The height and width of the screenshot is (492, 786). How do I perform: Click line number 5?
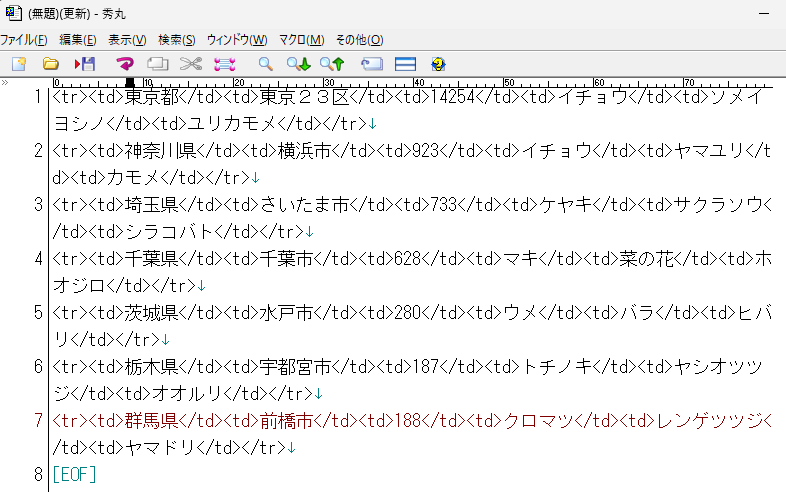[x=39, y=313]
